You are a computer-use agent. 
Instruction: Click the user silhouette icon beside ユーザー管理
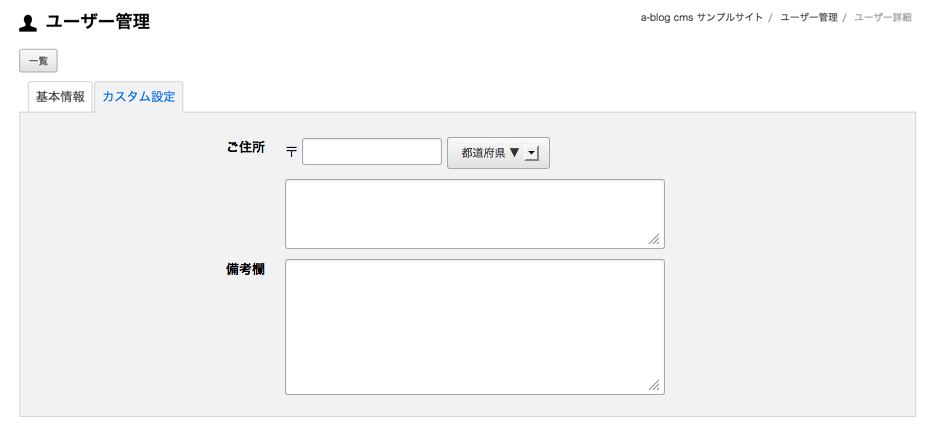coord(28,23)
